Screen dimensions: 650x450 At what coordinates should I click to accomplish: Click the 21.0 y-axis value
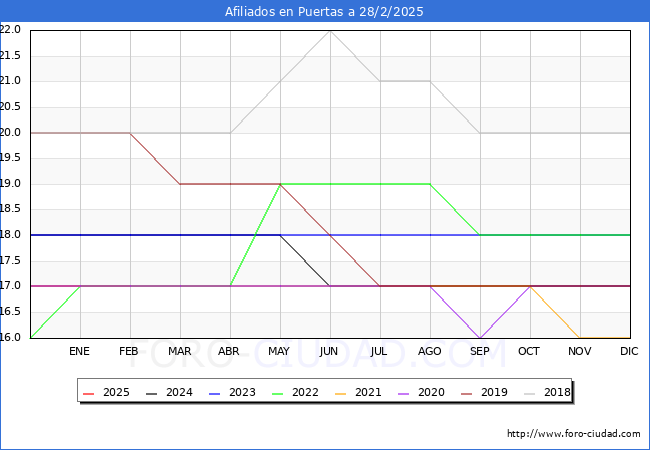point(10,81)
